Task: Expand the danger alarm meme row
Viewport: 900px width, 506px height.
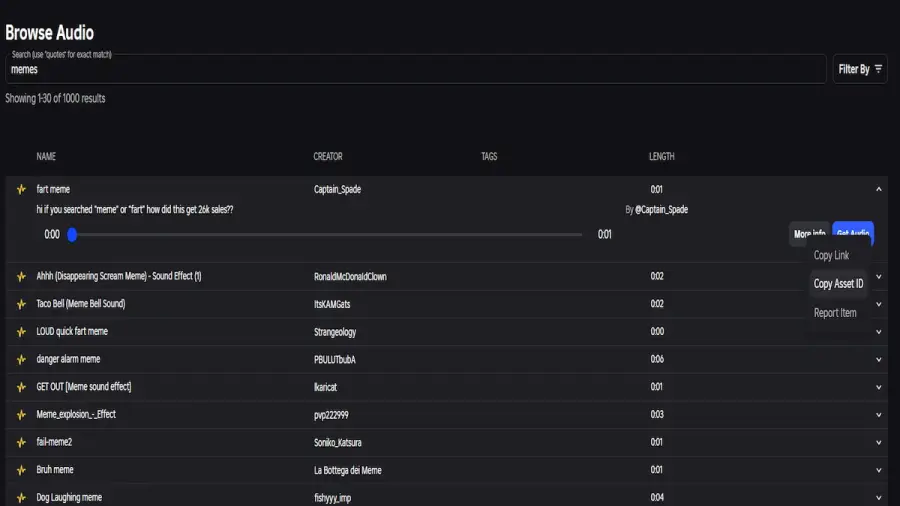Action: tap(878, 359)
